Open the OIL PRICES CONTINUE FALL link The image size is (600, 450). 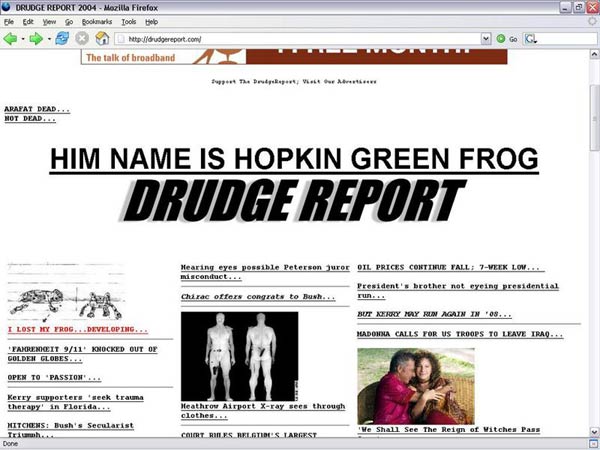point(450,267)
